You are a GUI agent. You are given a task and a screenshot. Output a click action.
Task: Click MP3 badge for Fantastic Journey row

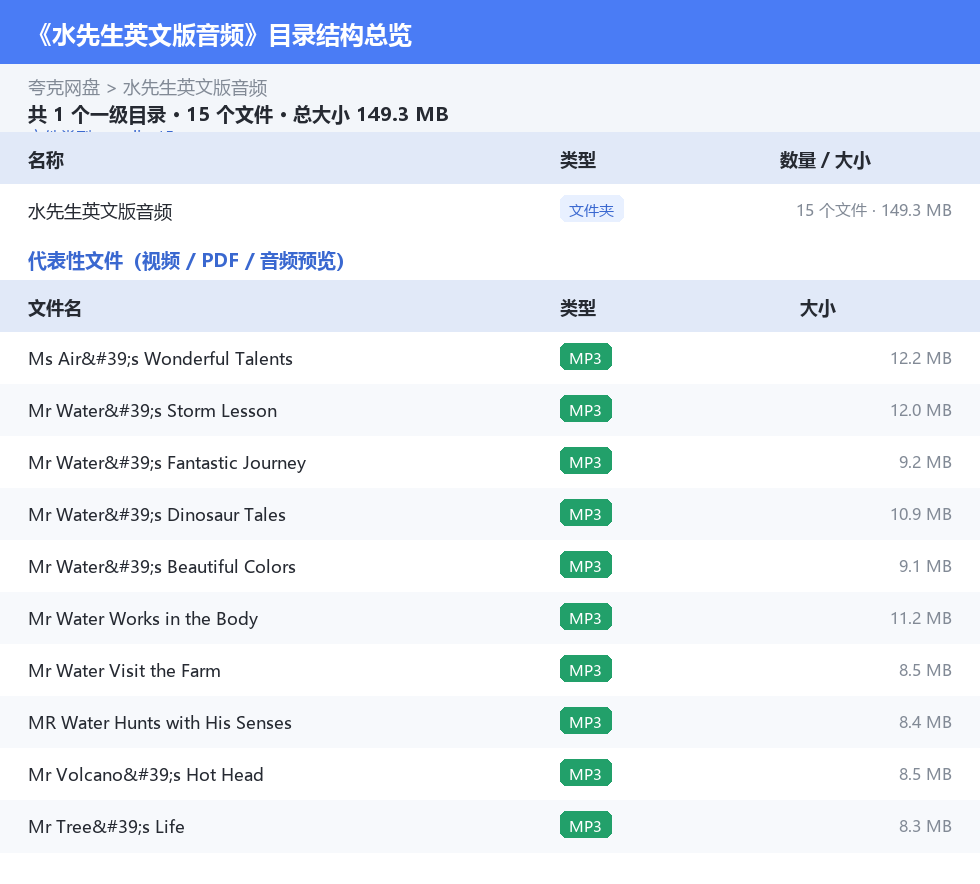(586, 461)
